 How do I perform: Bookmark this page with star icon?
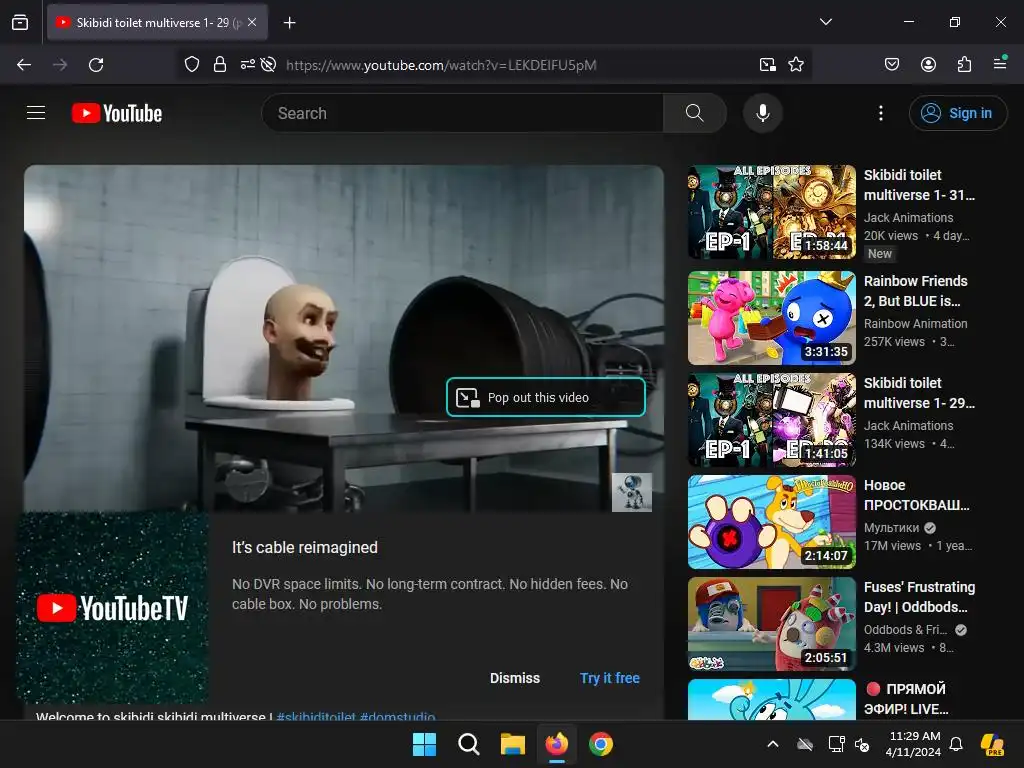tap(795, 65)
